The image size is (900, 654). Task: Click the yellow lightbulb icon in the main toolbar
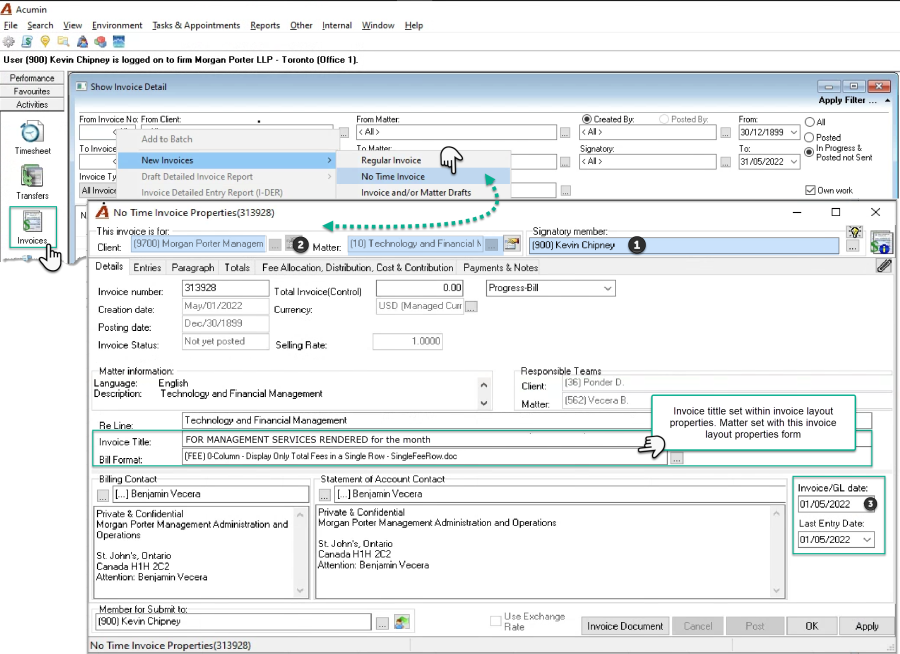pyautogui.click(x=45, y=41)
